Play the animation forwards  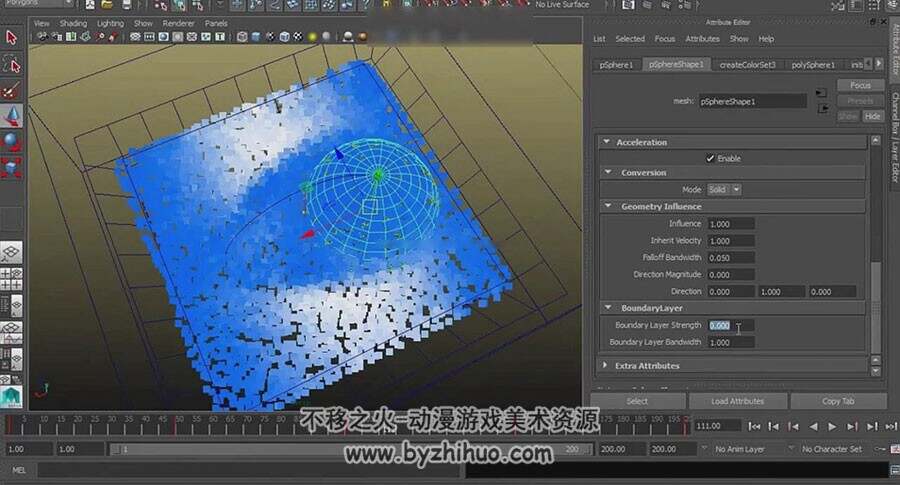tap(832, 426)
